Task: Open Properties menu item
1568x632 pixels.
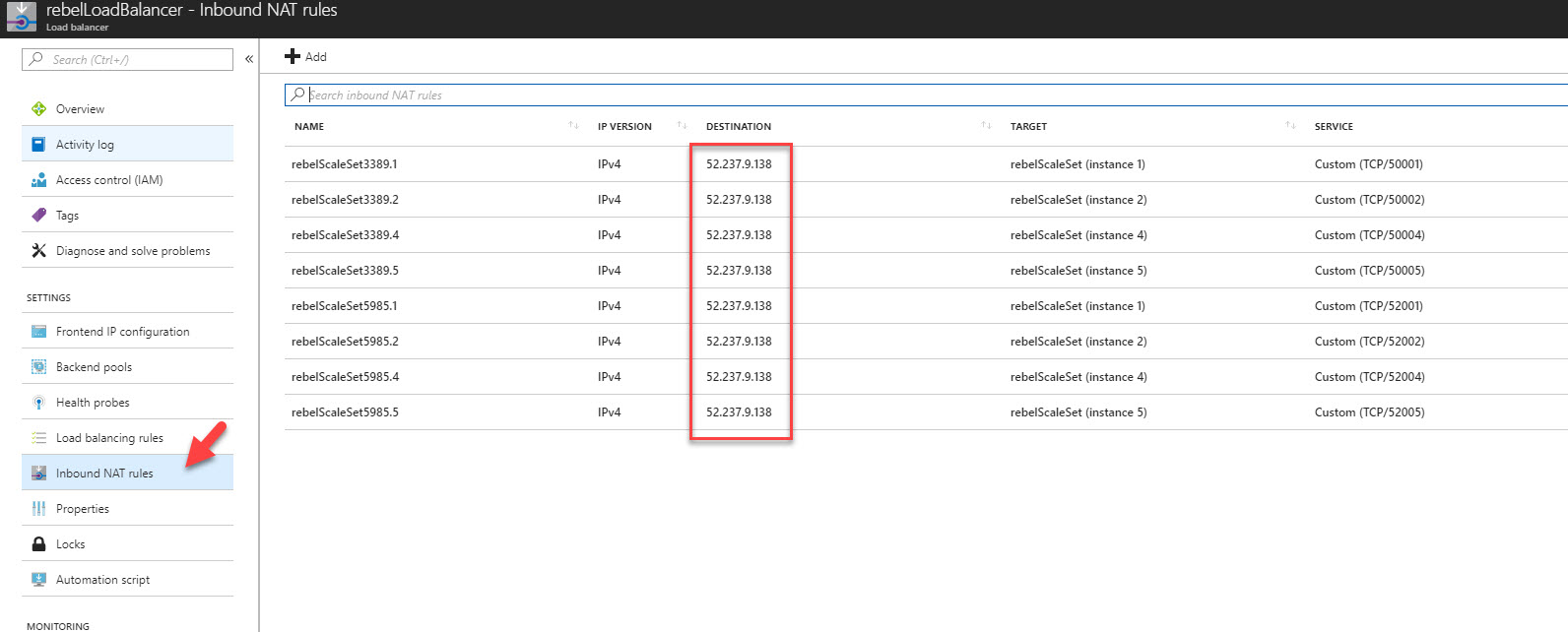Action: point(127,509)
